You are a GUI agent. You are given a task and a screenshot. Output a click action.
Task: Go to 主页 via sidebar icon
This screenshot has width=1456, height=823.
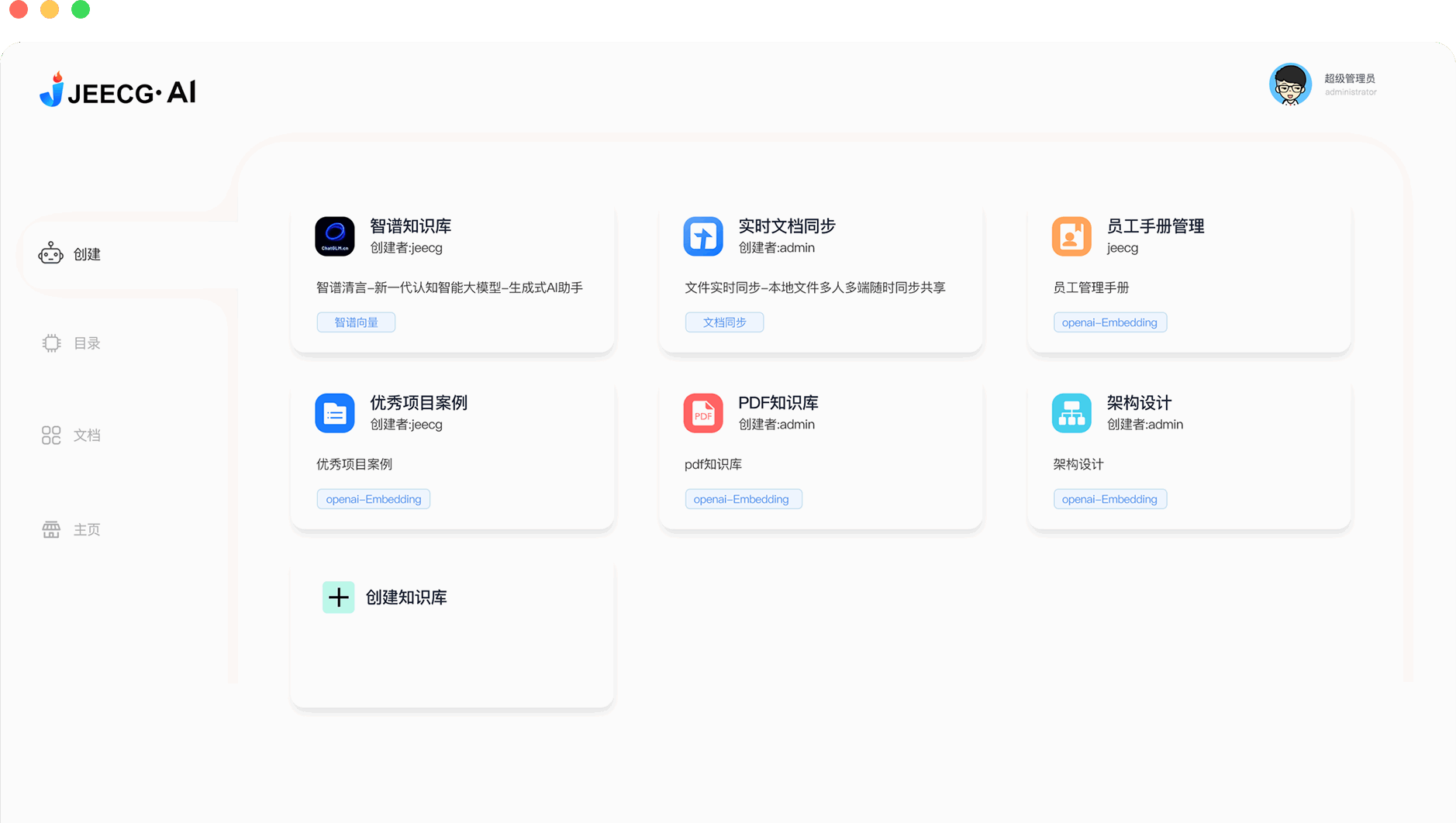(x=50, y=529)
